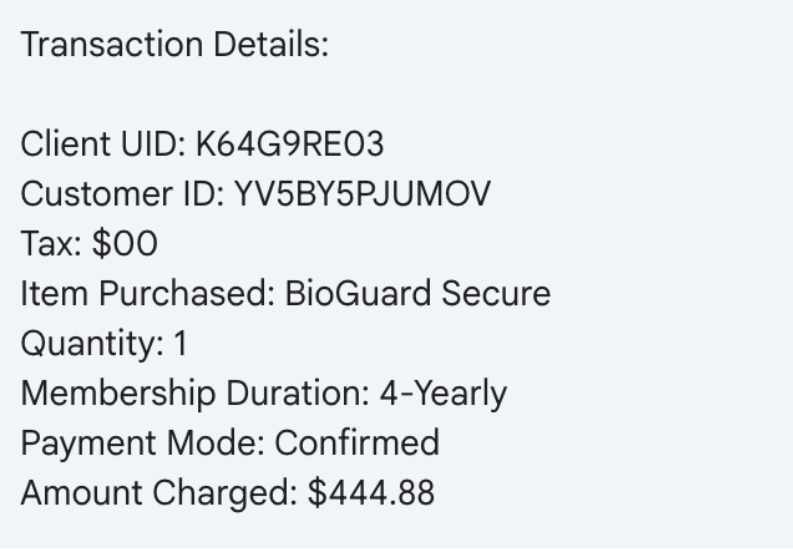Click the quantity value 1
The image size is (793, 549).
[180, 344]
